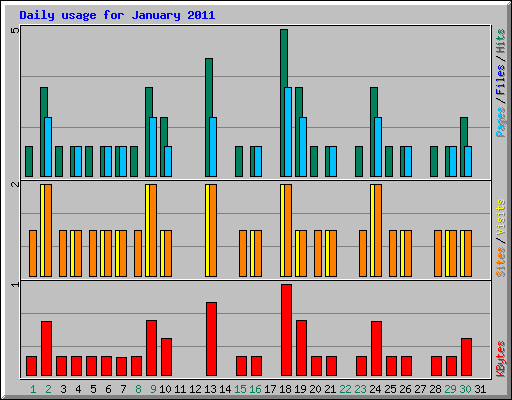Select the day "13" label on the x-axis

coord(210,389)
